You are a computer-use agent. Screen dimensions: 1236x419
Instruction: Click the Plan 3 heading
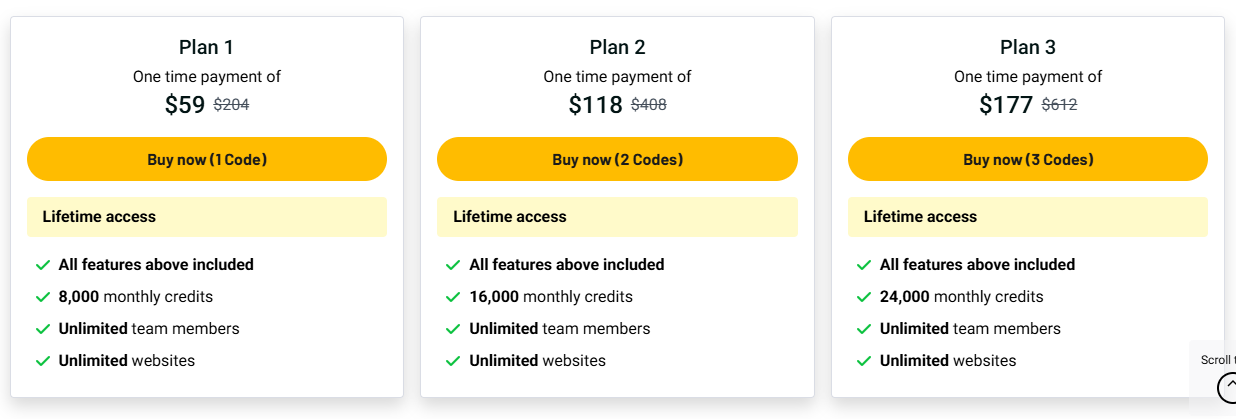[1028, 47]
